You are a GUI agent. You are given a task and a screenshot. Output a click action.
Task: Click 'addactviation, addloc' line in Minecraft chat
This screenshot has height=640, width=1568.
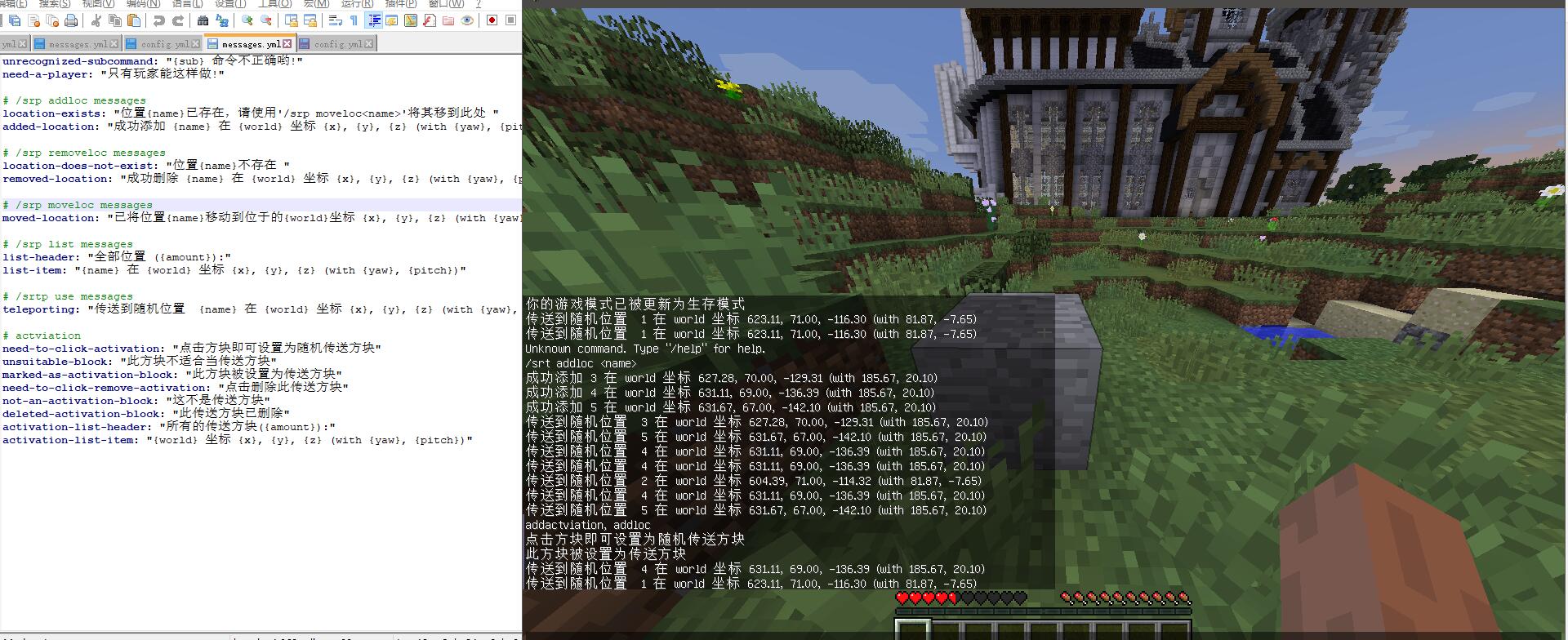click(588, 525)
